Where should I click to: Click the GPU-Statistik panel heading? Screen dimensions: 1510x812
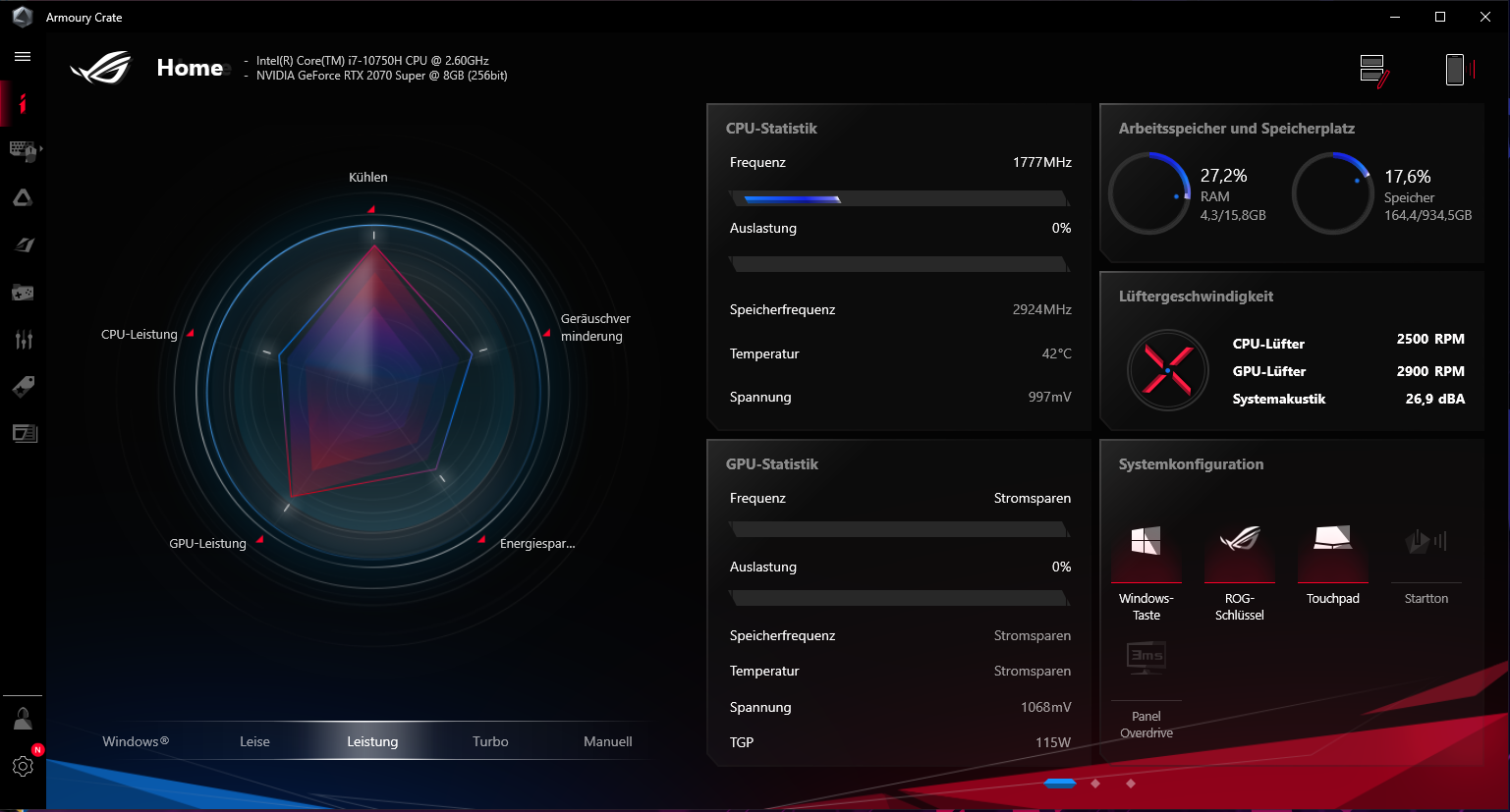(772, 464)
